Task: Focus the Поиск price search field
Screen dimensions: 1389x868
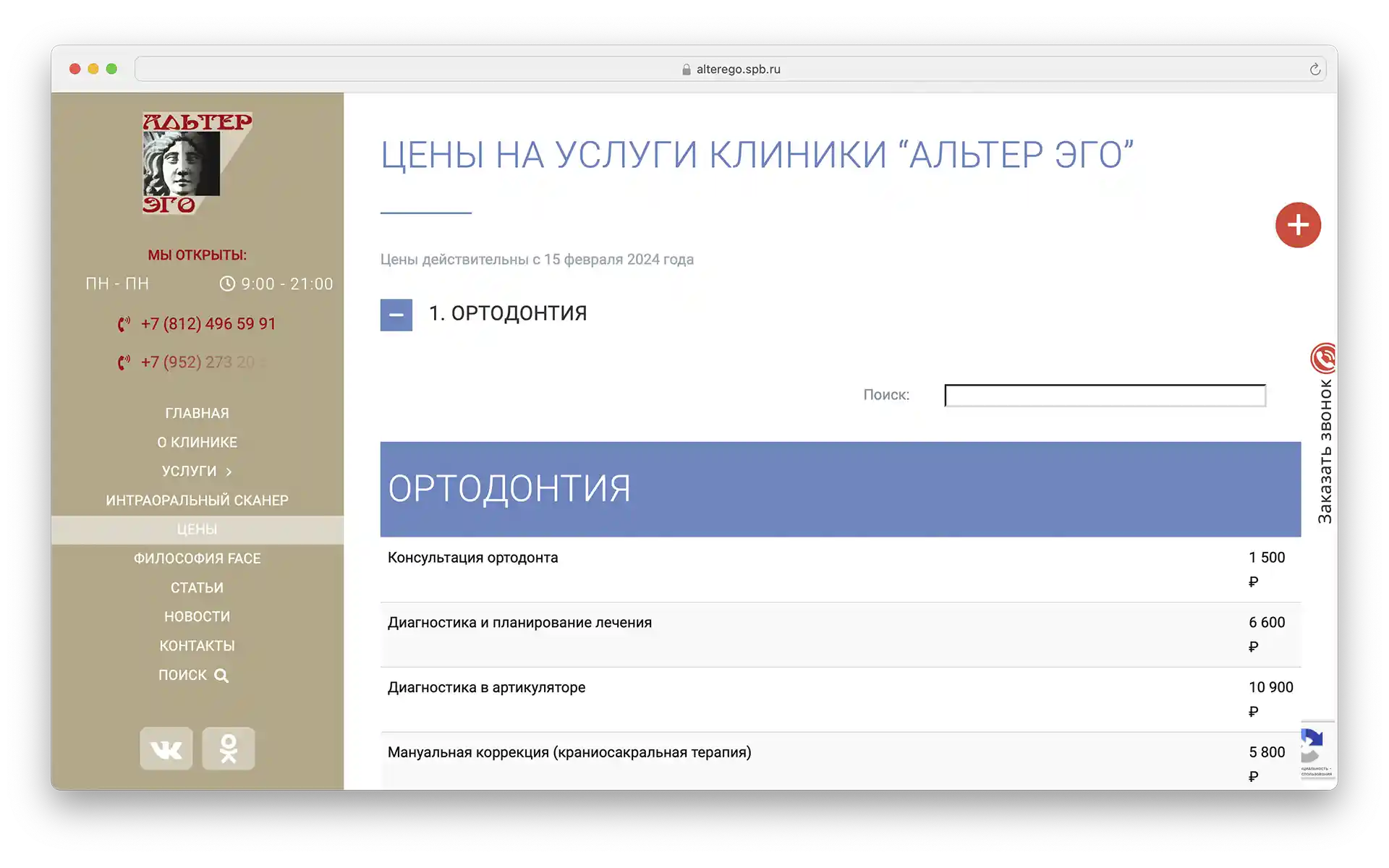Action: 1105,396
